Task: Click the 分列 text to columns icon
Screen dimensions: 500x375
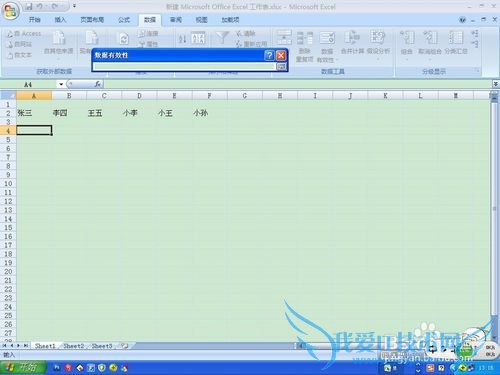Action: click(x=284, y=38)
